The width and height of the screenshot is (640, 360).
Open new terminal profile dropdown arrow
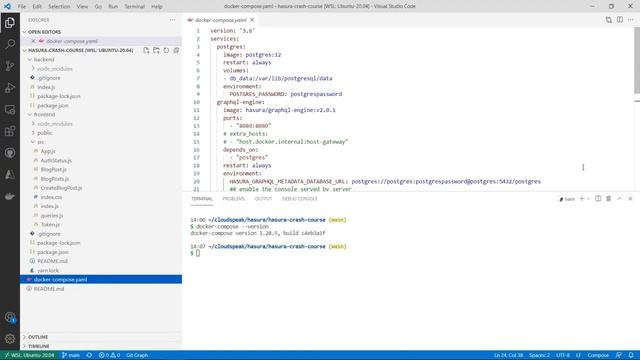pyautogui.click(x=588, y=199)
